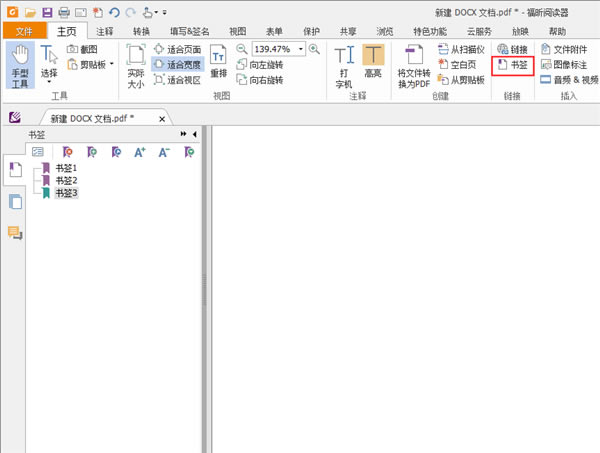The height and width of the screenshot is (453, 600).
Task: Toggle the Highlight tool (高亮)
Action: [373, 61]
